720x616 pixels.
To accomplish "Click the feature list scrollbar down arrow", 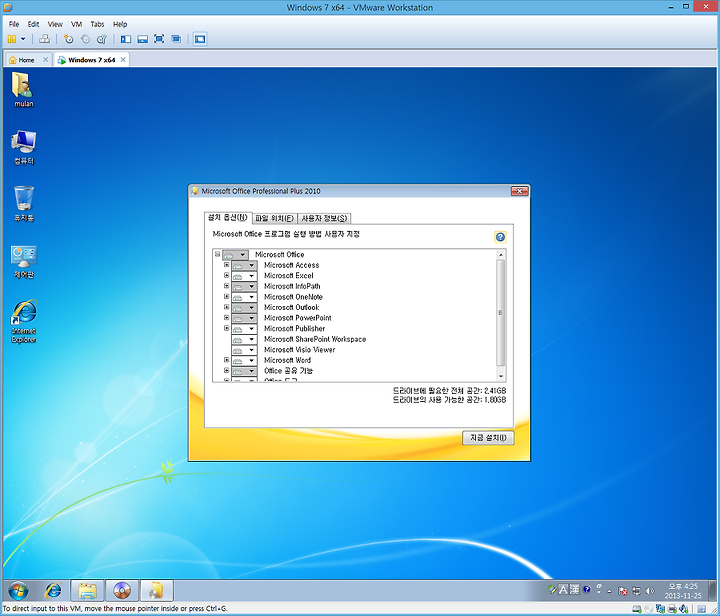I will [501, 376].
